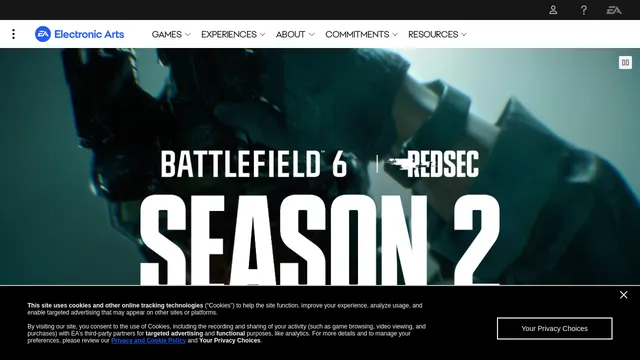Pause the hero video
This screenshot has width=640, height=360.
coord(625,62)
